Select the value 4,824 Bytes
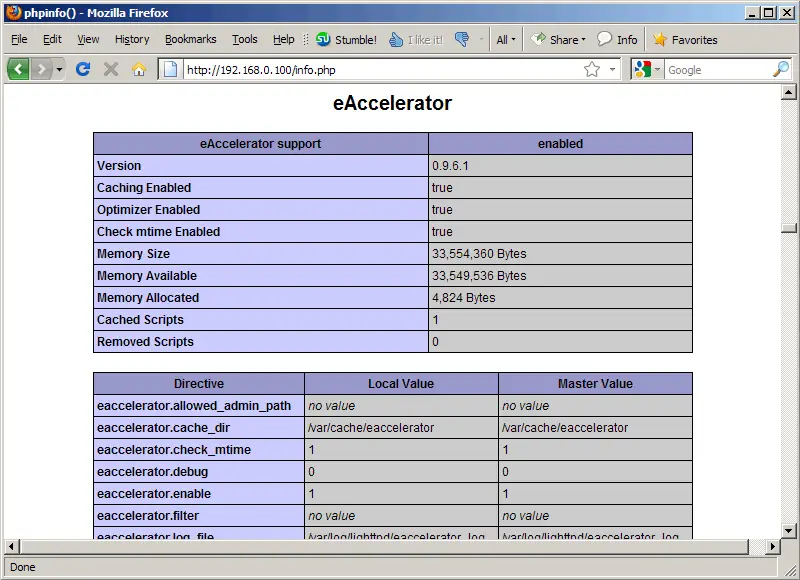The height and width of the screenshot is (580, 800). [x=464, y=297]
